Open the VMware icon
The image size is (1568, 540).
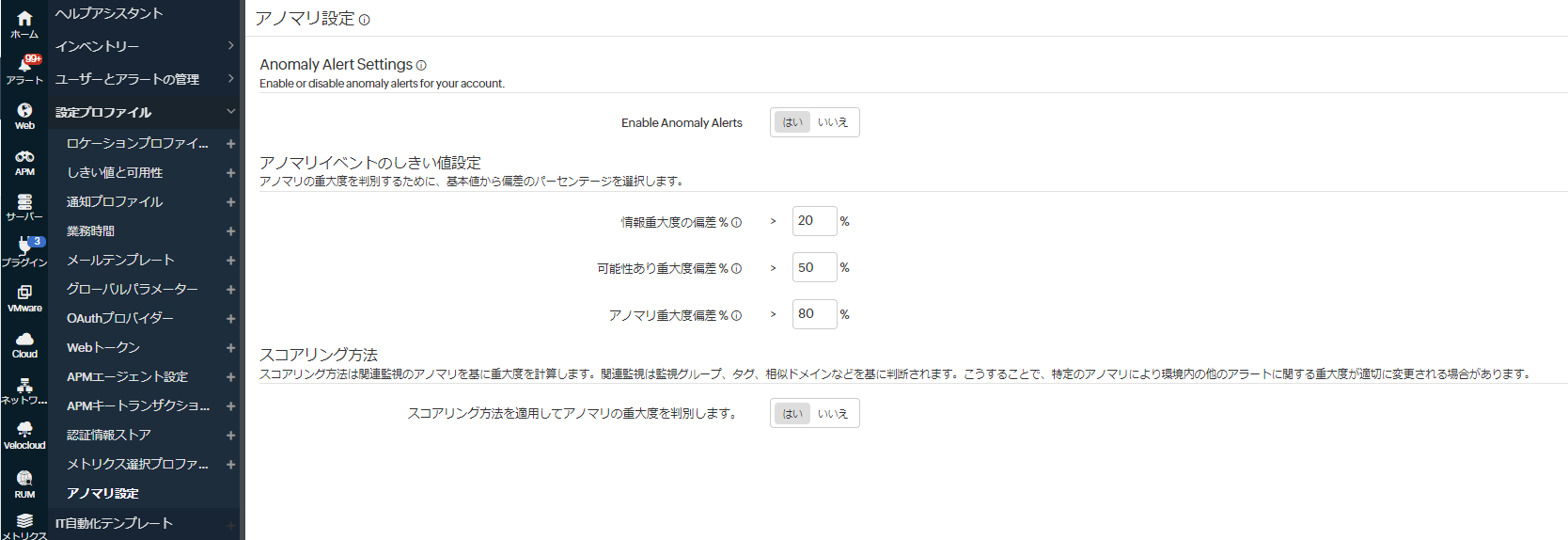pyautogui.click(x=24, y=294)
